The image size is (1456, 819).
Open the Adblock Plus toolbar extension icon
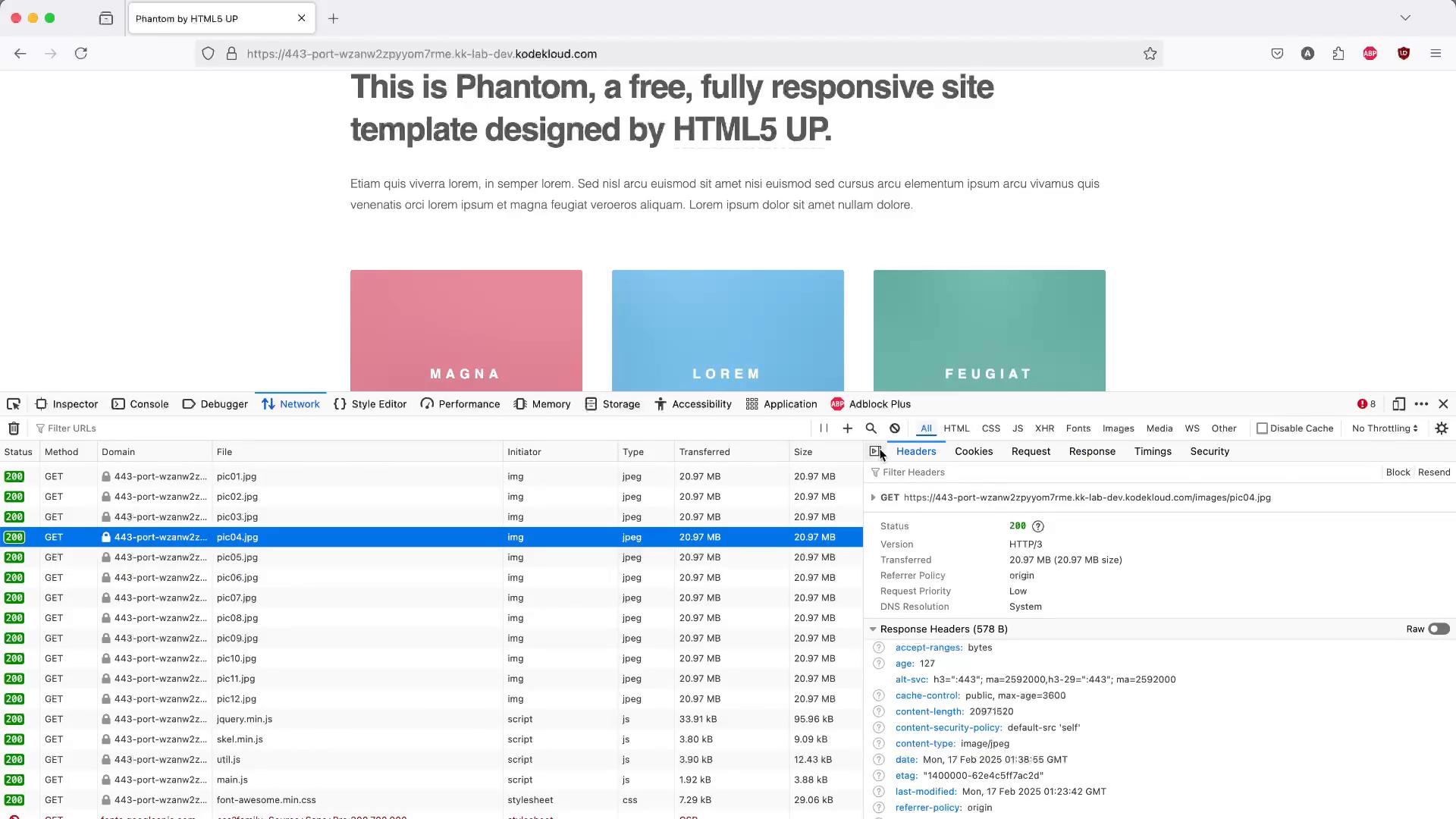coord(1370,54)
